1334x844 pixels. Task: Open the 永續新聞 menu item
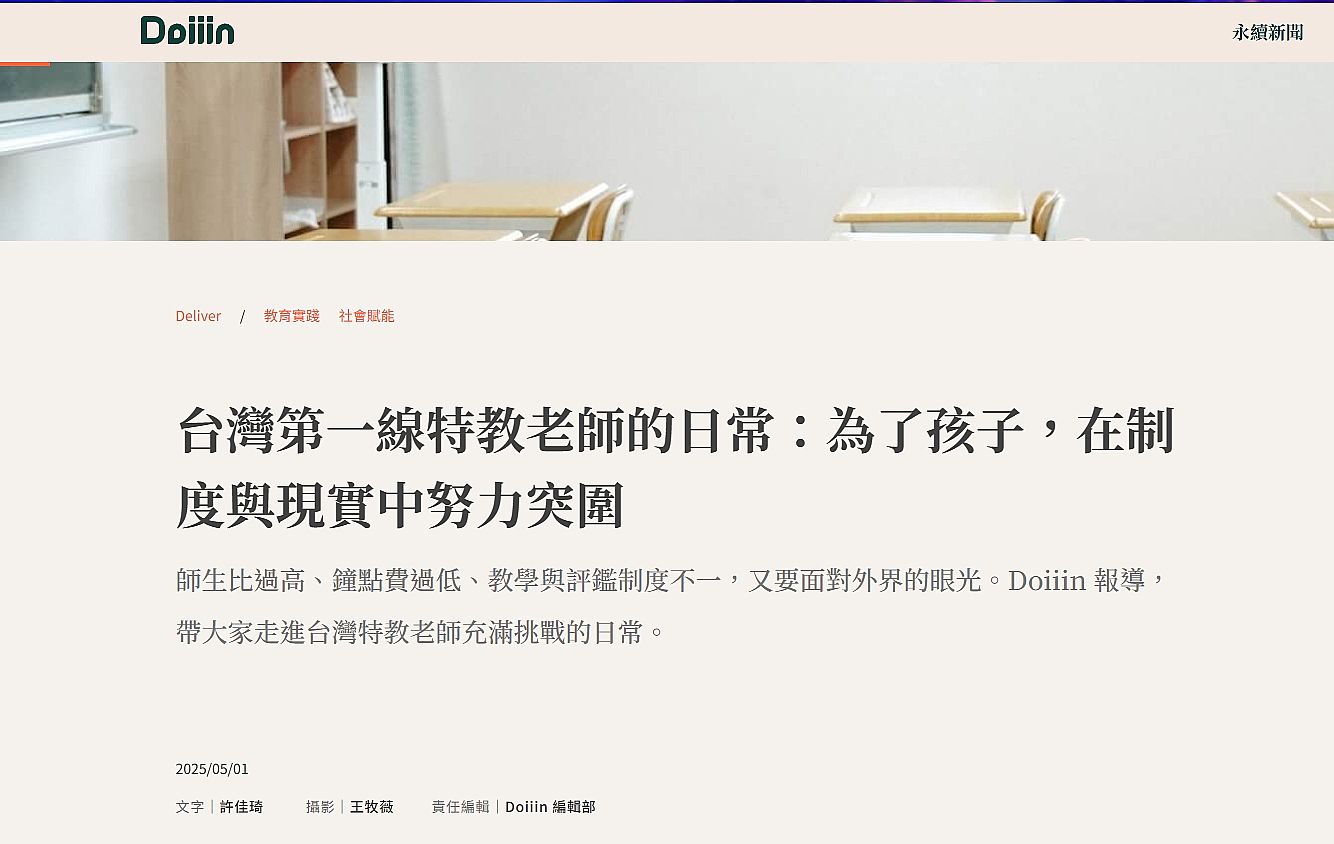(1267, 32)
